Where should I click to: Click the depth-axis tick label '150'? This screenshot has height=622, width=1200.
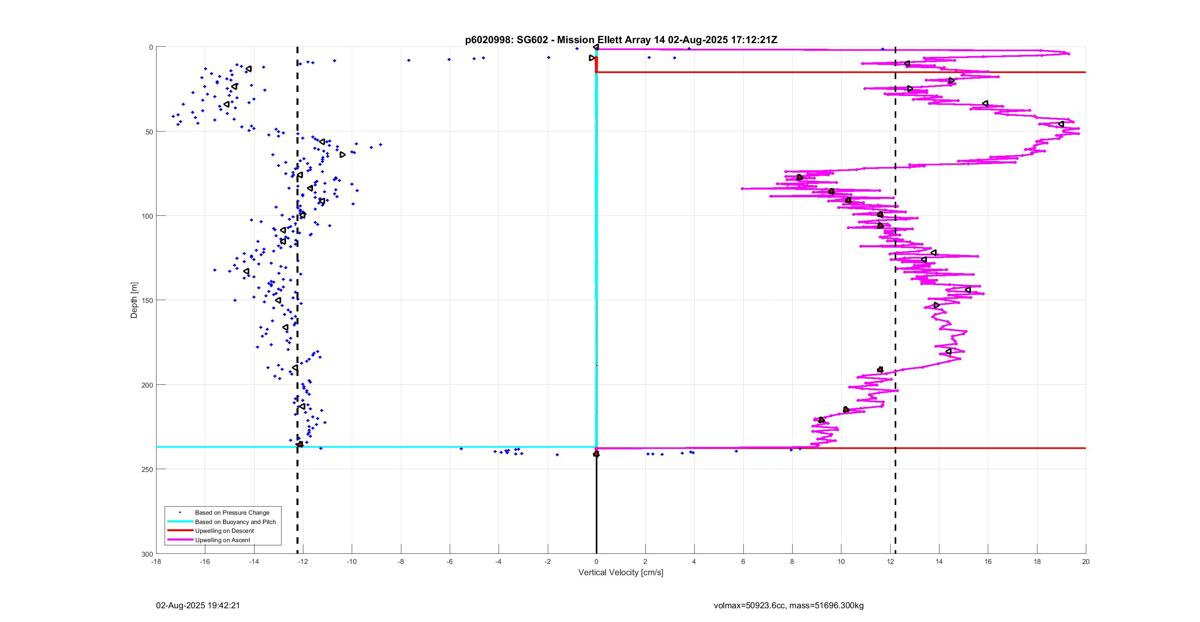coord(146,300)
